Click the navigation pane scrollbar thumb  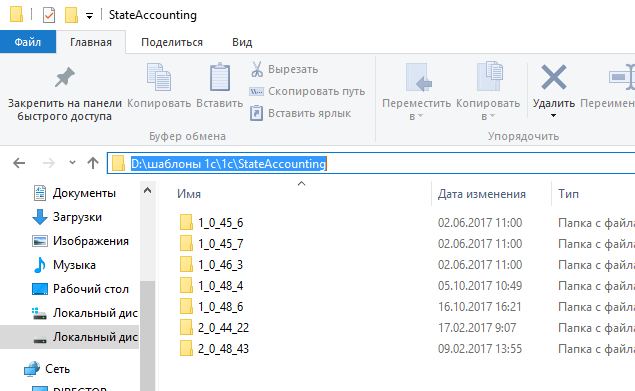(x=147, y=335)
